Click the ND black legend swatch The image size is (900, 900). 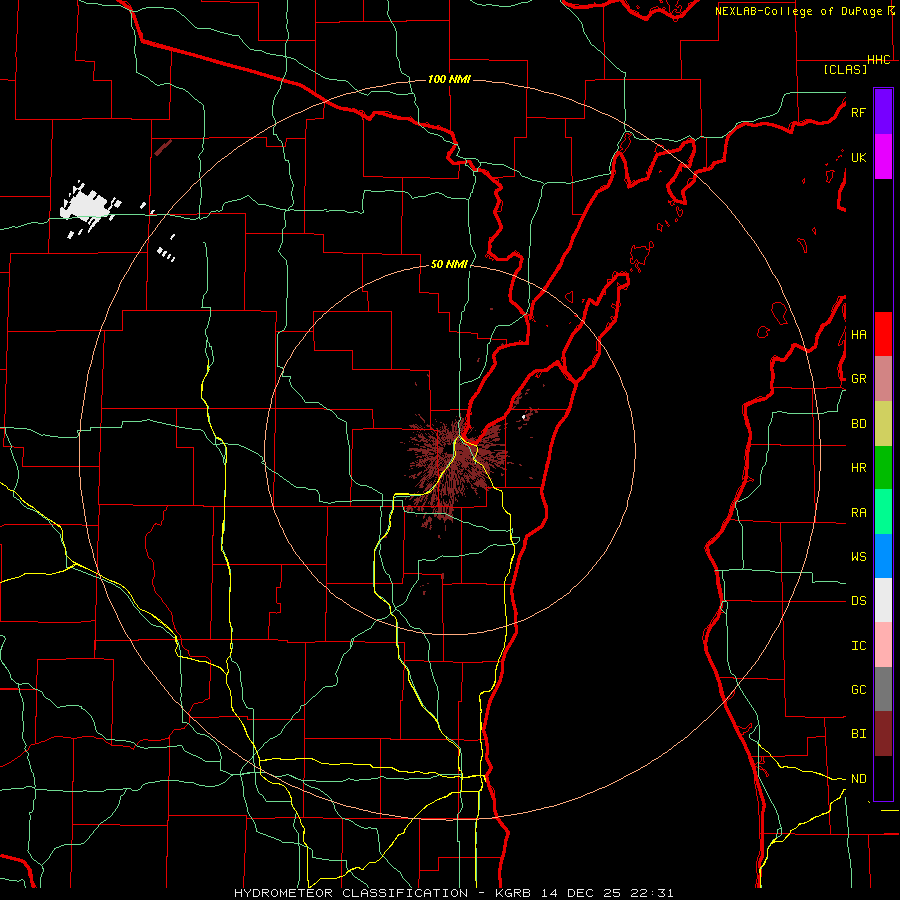click(x=883, y=778)
